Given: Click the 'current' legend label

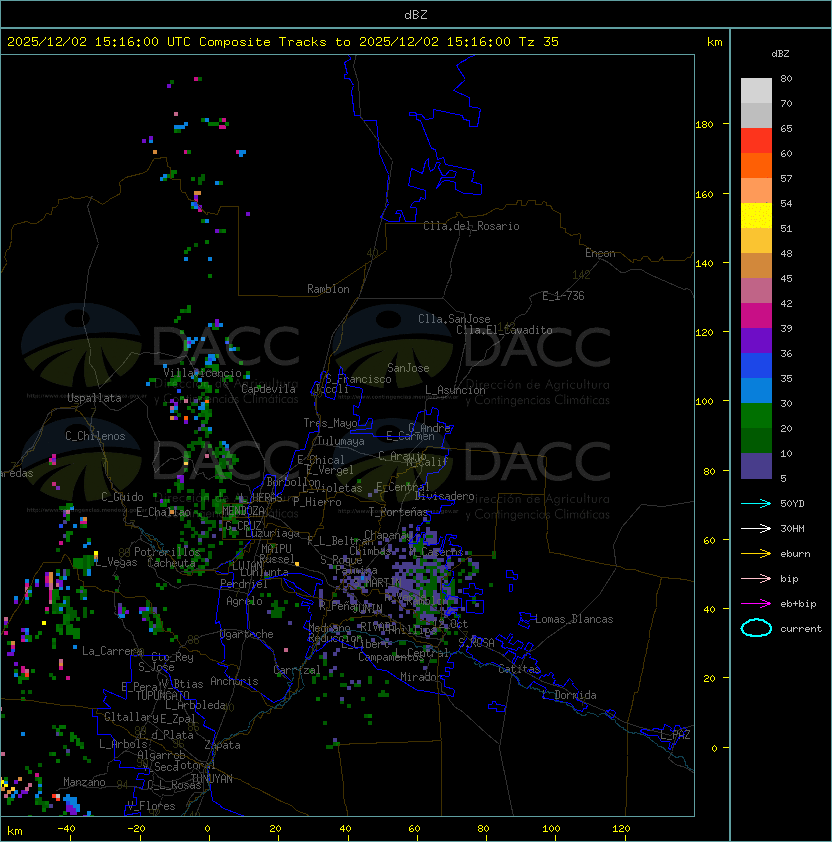Looking at the screenshot, I should (x=801, y=629).
